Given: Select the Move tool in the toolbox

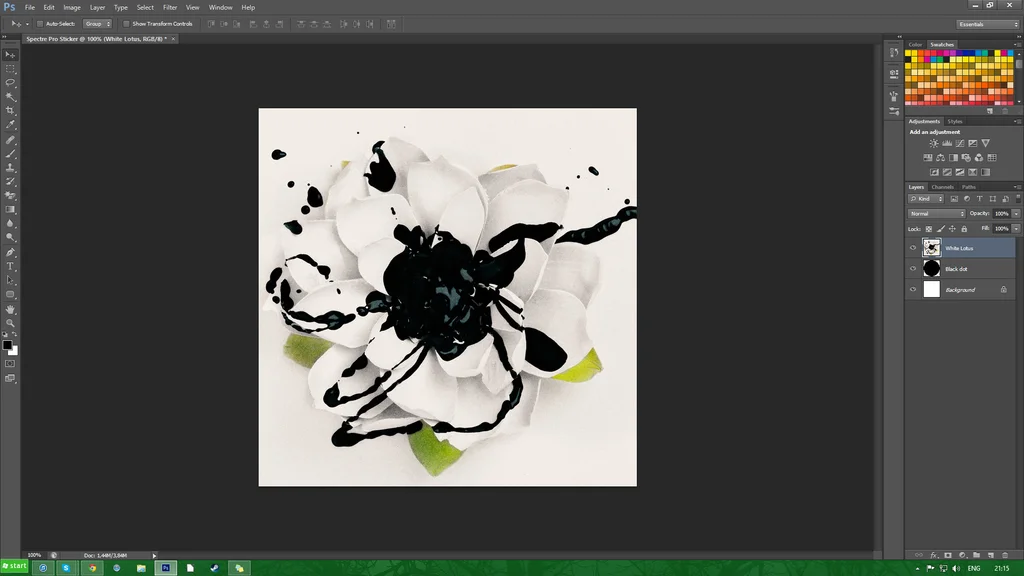Looking at the screenshot, I should (x=10, y=55).
